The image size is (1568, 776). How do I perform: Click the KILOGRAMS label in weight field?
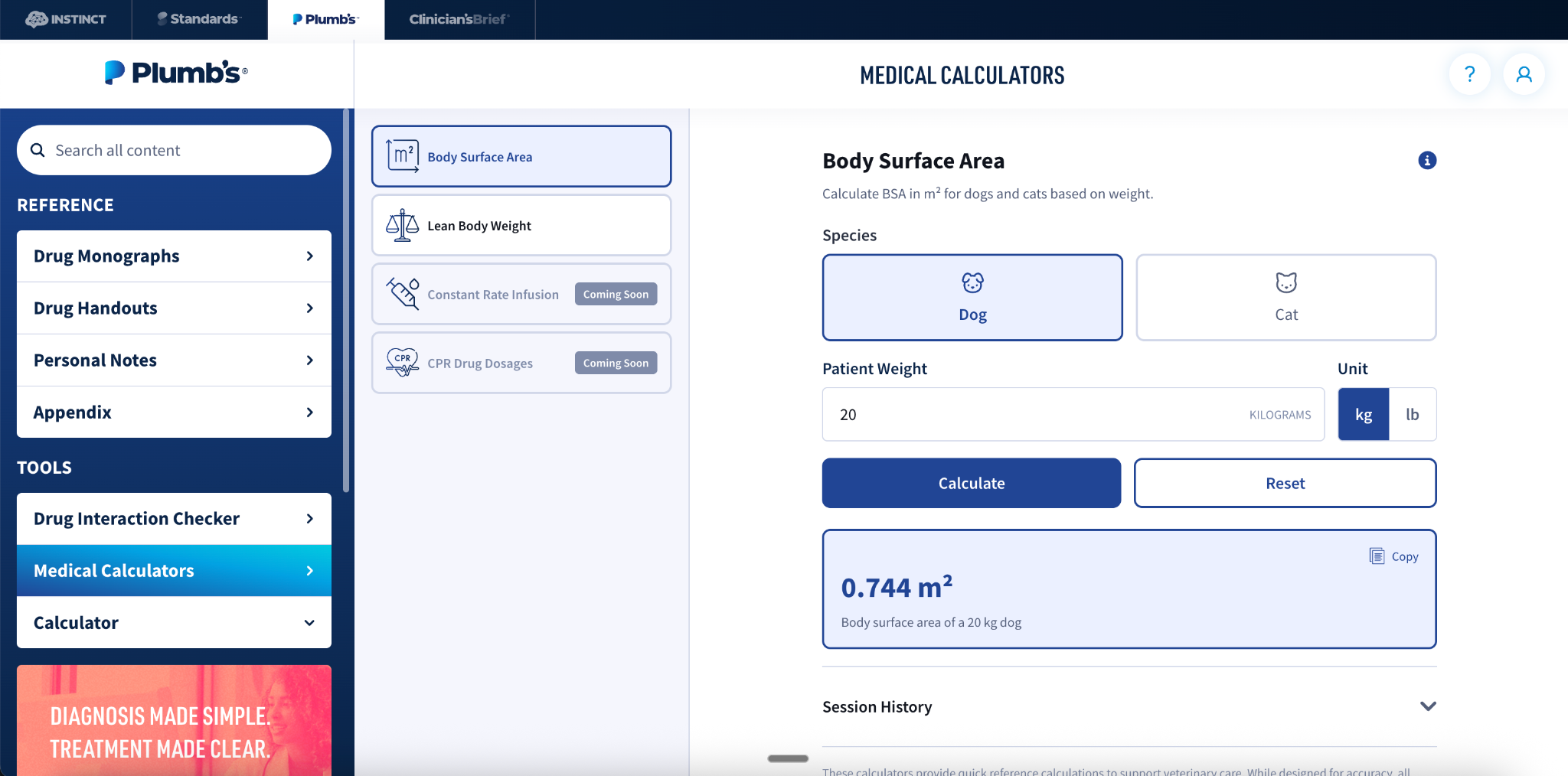click(1280, 415)
